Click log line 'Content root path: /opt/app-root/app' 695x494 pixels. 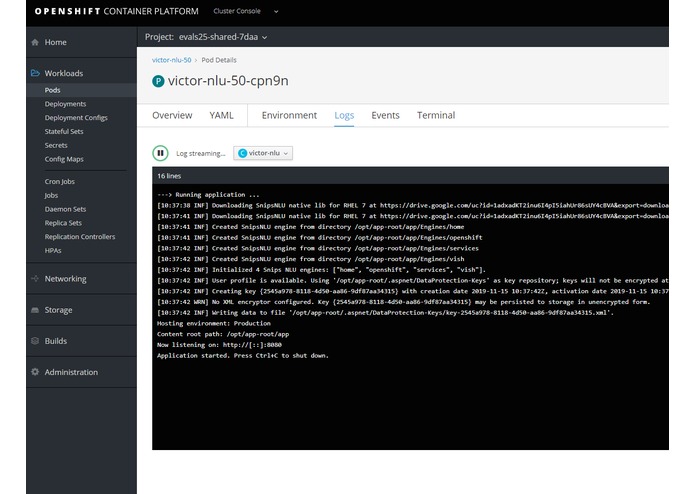(223, 334)
